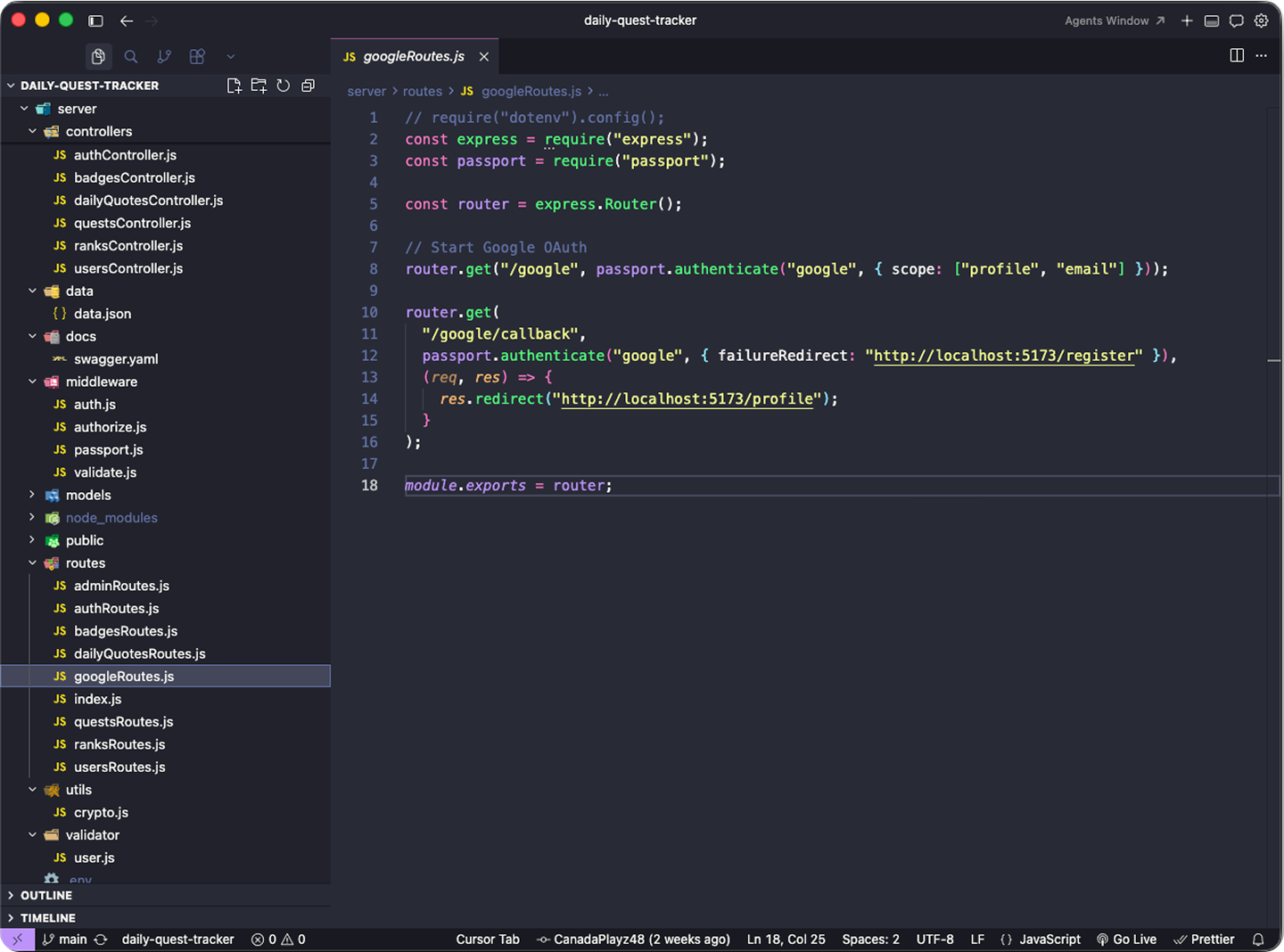The height and width of the screenshot is (952, 1284).
Task: Collapse all folders in explorer
Action: [x=309, y=86]
